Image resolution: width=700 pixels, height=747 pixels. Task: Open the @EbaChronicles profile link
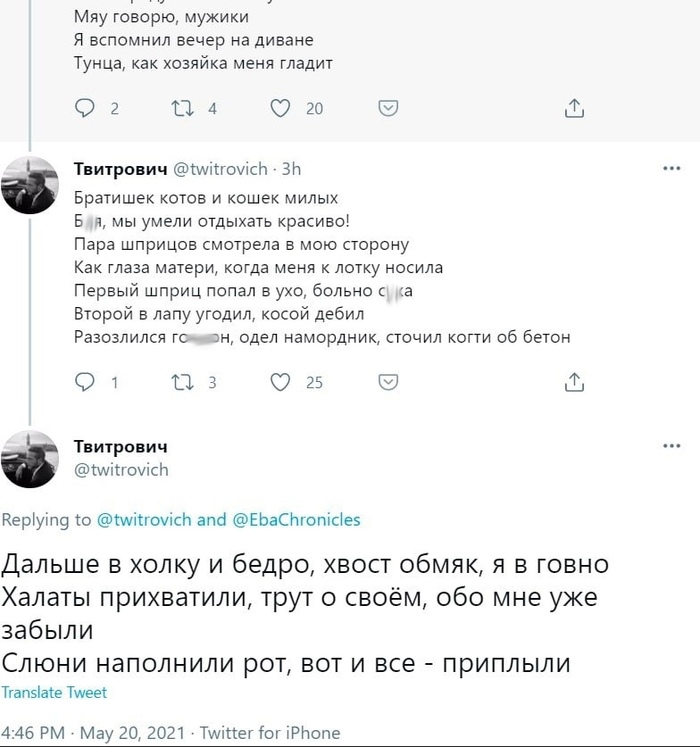(297, 520)
